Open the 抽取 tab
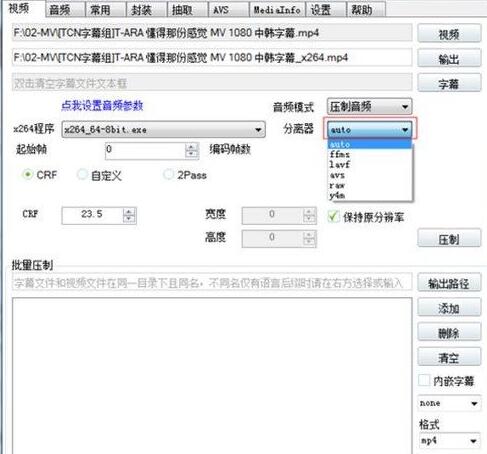This screenshot has width=487, height=454. click(x=187, y=10)
